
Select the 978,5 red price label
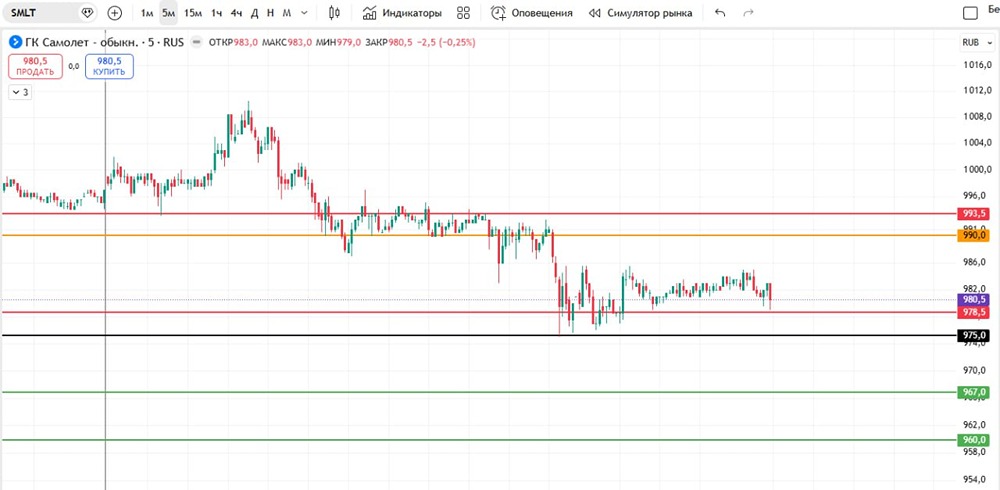pyautogui.click(x=974, y=312)
